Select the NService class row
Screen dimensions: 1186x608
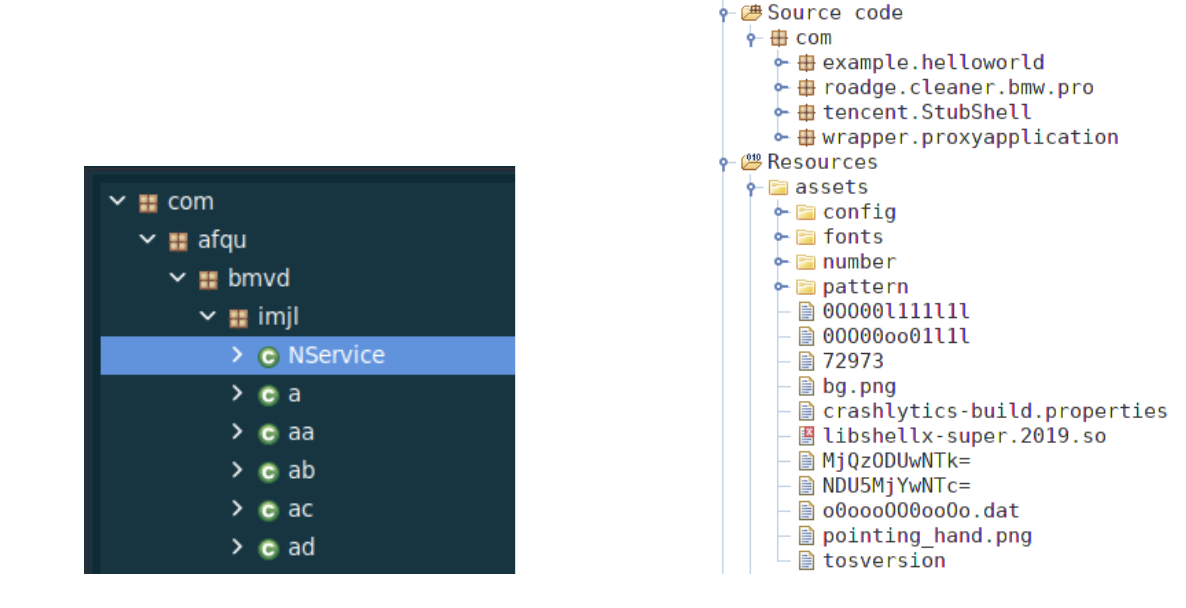[x=308, y=355]
